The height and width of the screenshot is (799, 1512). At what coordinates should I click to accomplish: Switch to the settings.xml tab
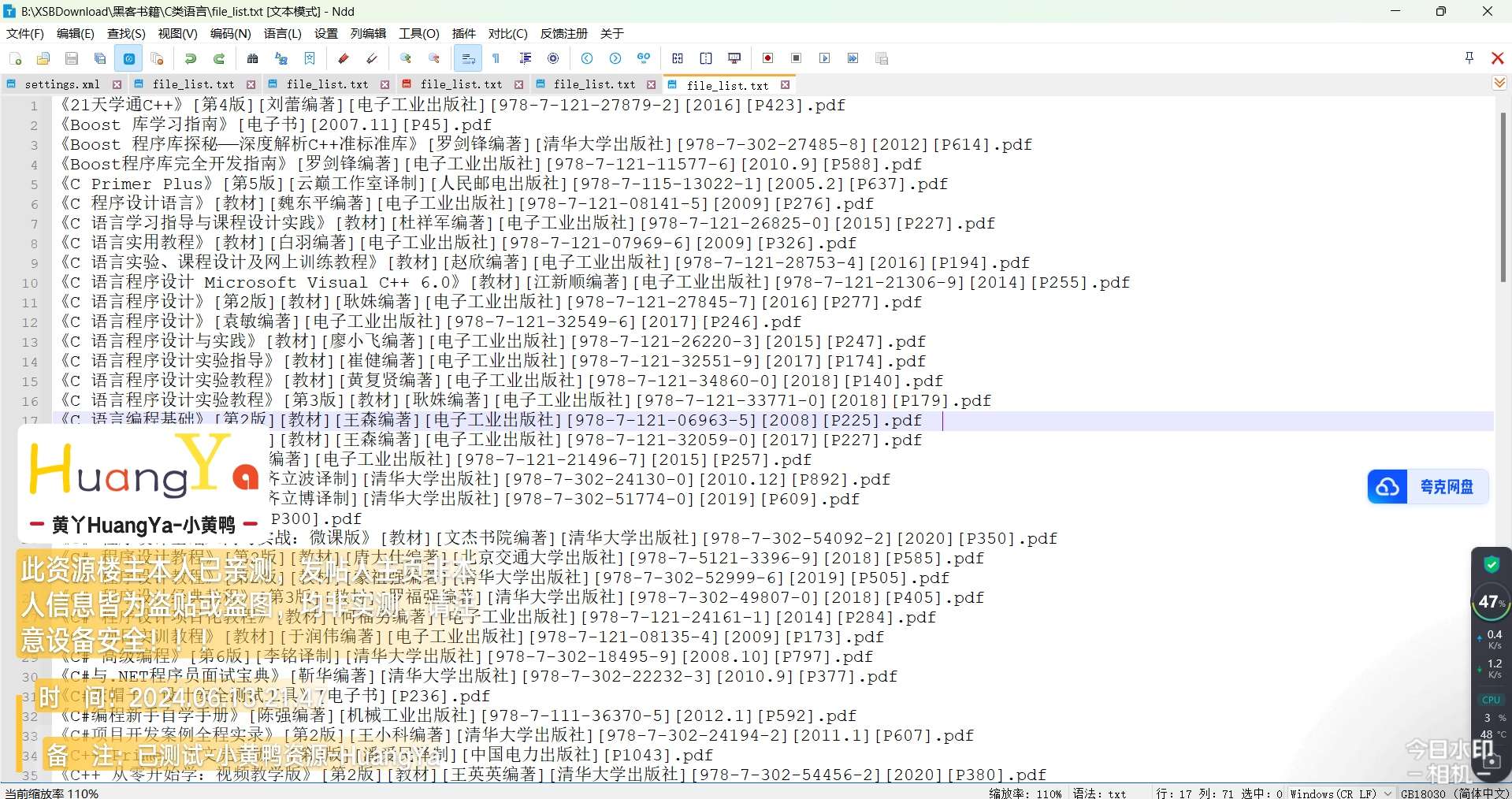(61, 84)
